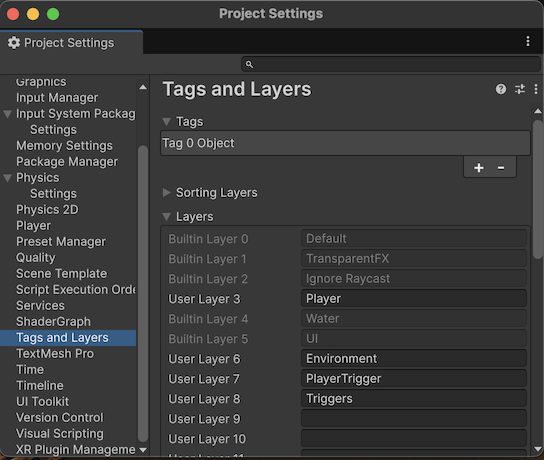Open Timeline settings
The height and width of the screenshot is (460, 544).
coord(40,385)
